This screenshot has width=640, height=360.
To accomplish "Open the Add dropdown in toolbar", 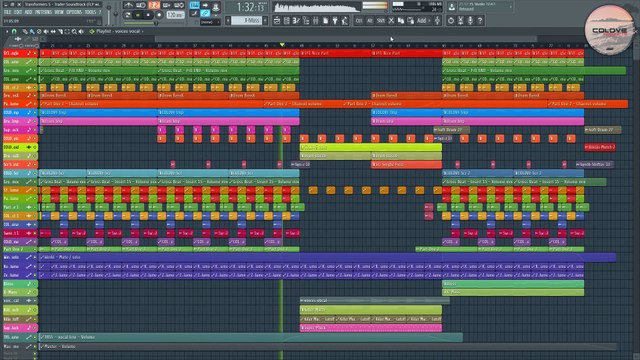I will pyautogui.click(x=423, y=20).
